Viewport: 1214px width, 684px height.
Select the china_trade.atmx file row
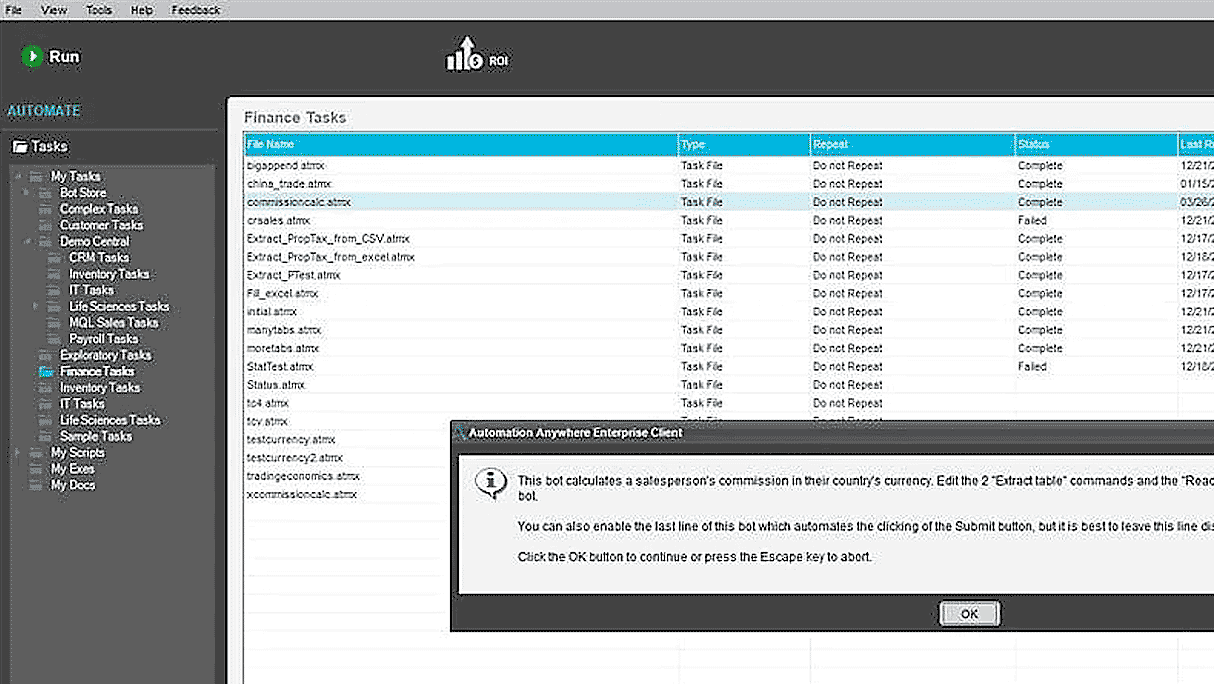click(x=728, y=184)
